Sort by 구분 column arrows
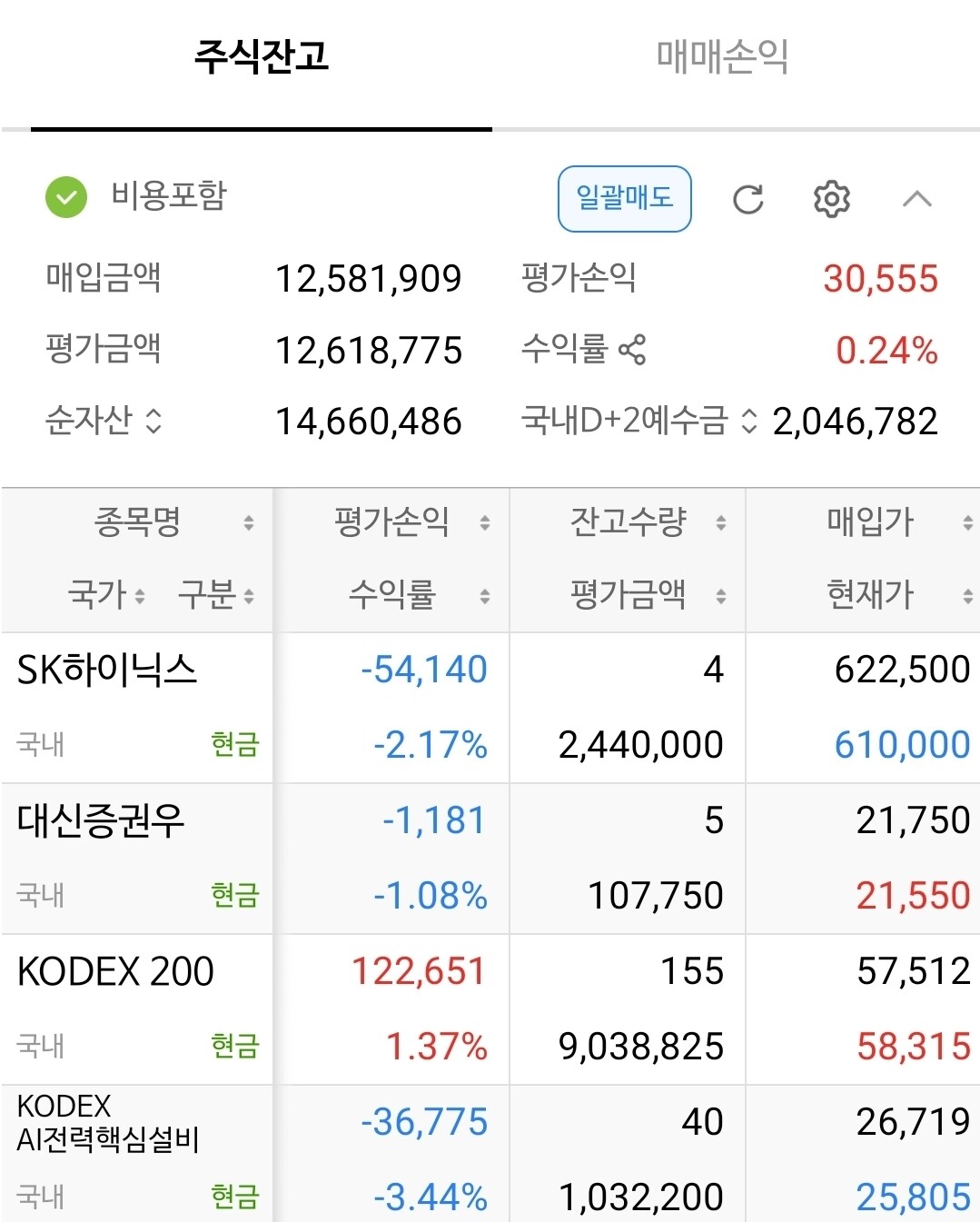980x1222 pixels. click(x=249, y=596)
